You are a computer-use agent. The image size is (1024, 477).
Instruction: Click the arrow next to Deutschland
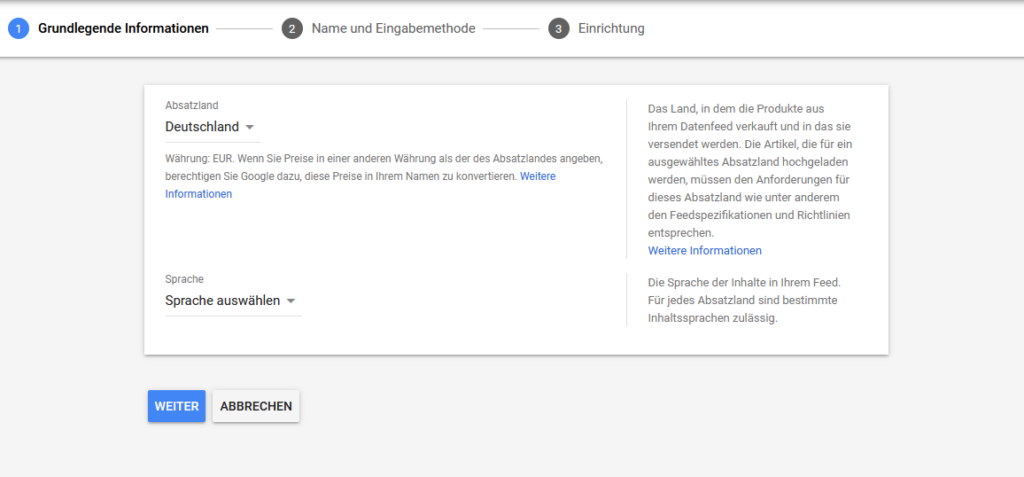coord(250,127)
